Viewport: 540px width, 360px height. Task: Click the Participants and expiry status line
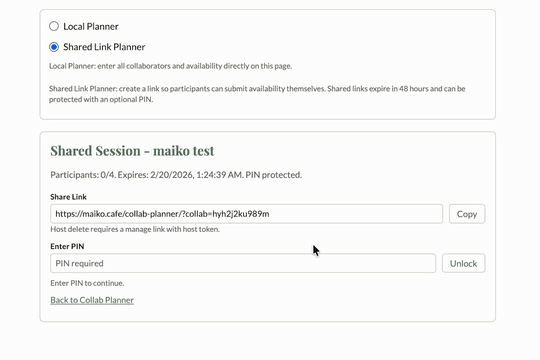pyautogui.click(x=176, y=175)
